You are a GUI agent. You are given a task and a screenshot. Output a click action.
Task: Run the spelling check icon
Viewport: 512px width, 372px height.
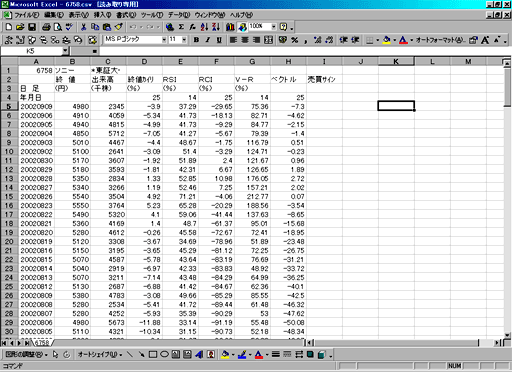[69, 27]
